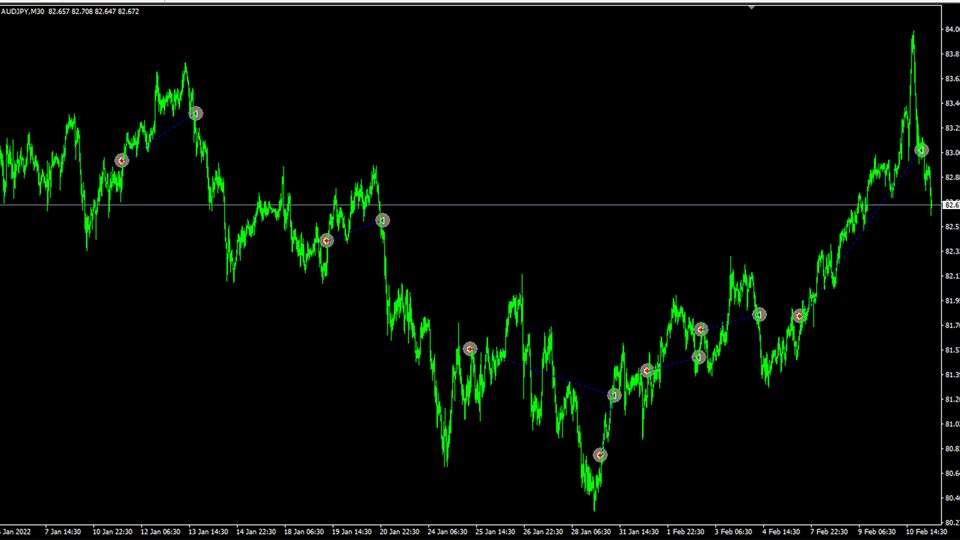
Task: Click the '10 Feb 14:30' time axis label
Action: click(927, 532)
